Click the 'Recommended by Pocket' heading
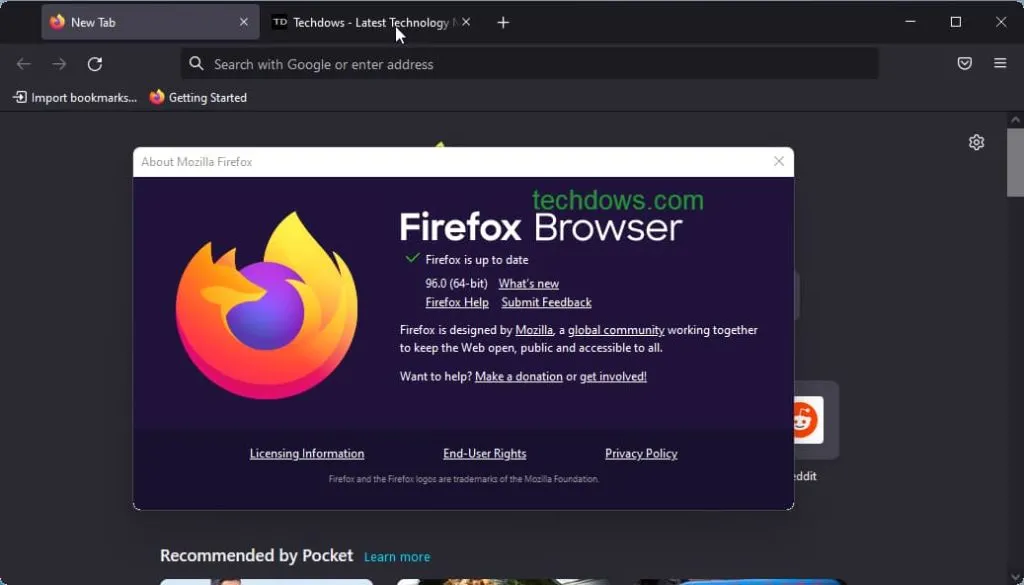This screenshot has height=585, width=1024. click(x=257, y=556)
